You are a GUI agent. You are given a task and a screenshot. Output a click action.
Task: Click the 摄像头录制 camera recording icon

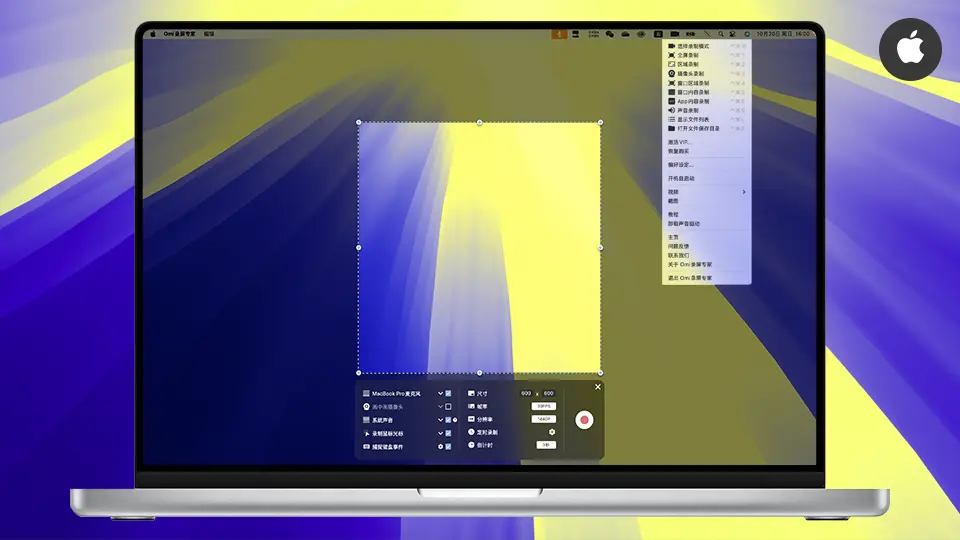(672, 73)
